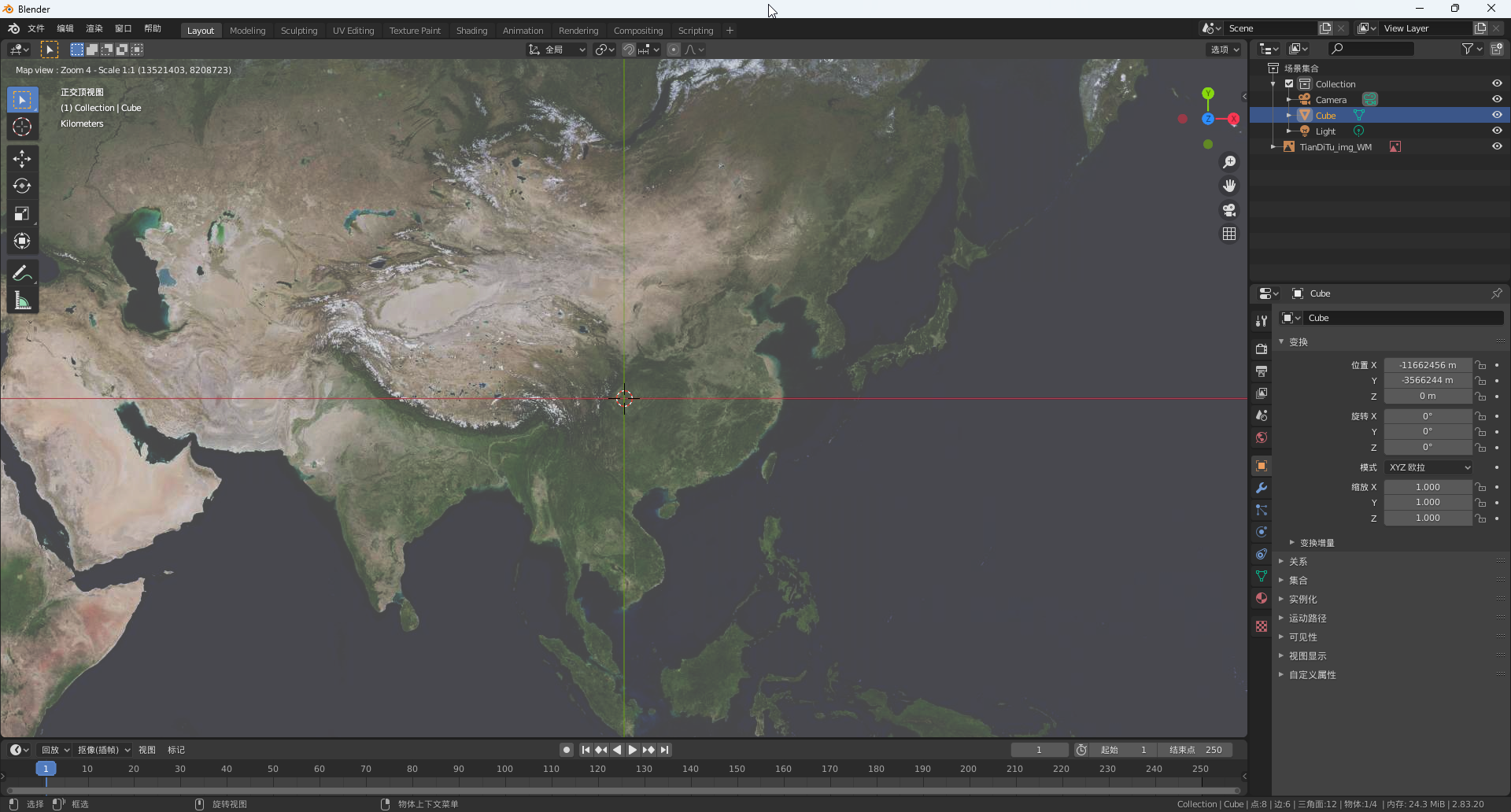
Task: Click the Location X value field
Action: click(x=1428, y=365)
